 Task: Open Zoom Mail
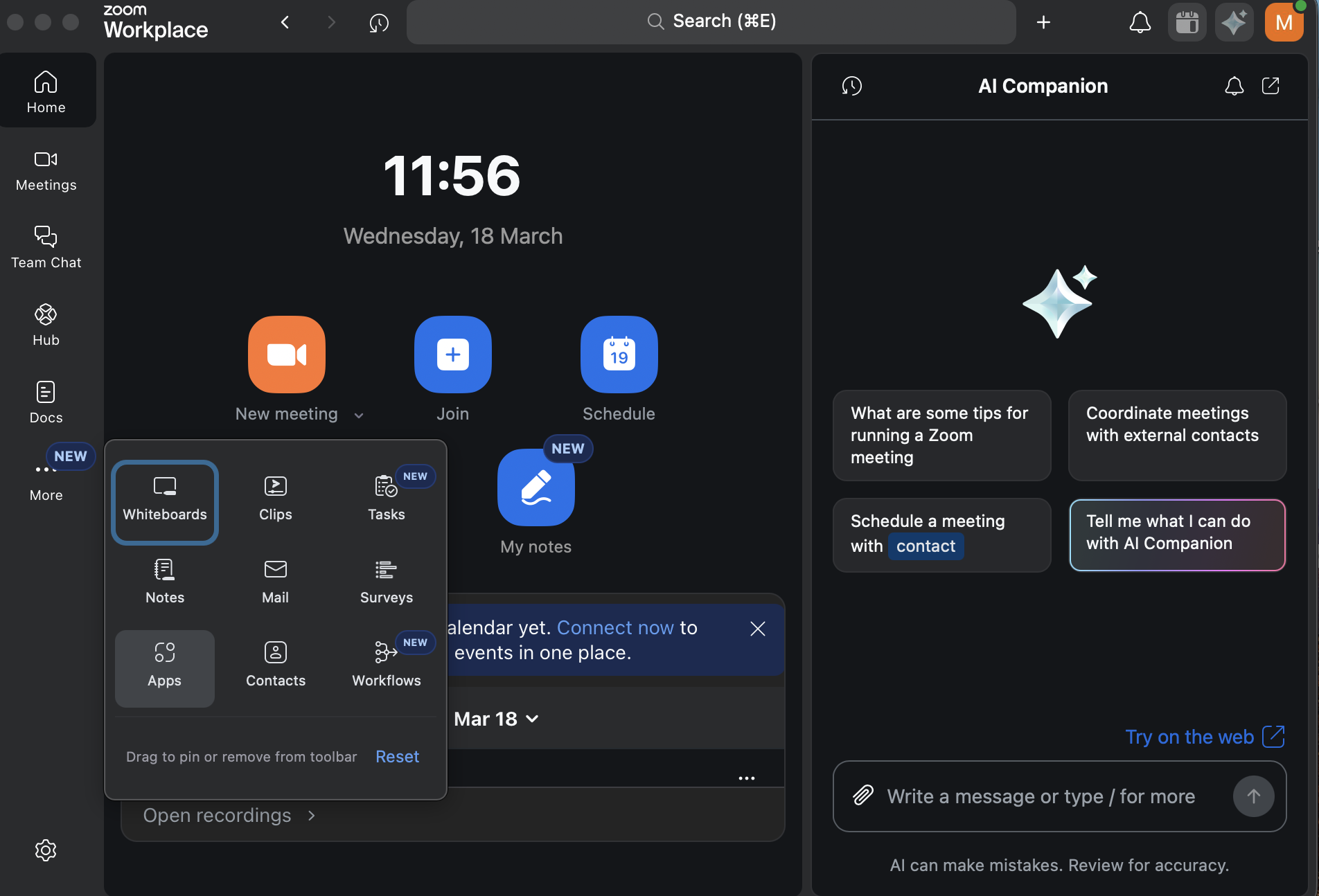pyautogui.click(x=275, y=582)
